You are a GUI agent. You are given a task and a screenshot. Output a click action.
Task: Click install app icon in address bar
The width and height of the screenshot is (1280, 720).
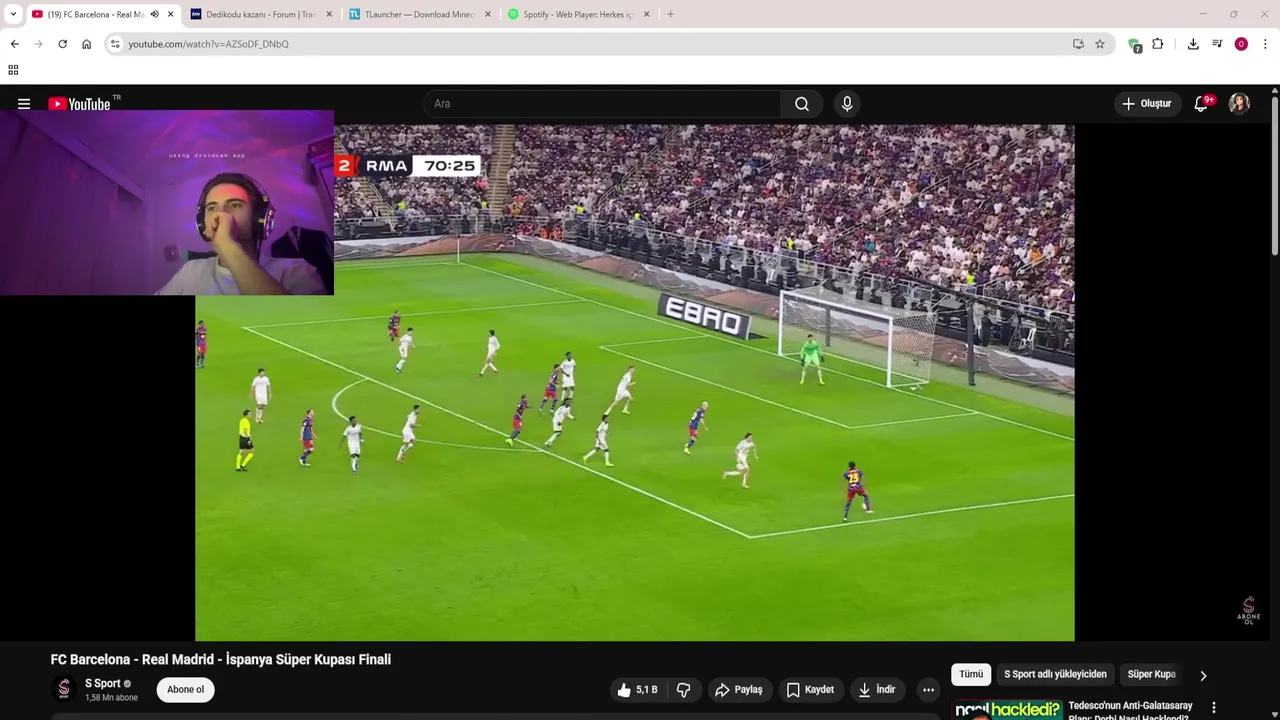(x=1078, y=44)
